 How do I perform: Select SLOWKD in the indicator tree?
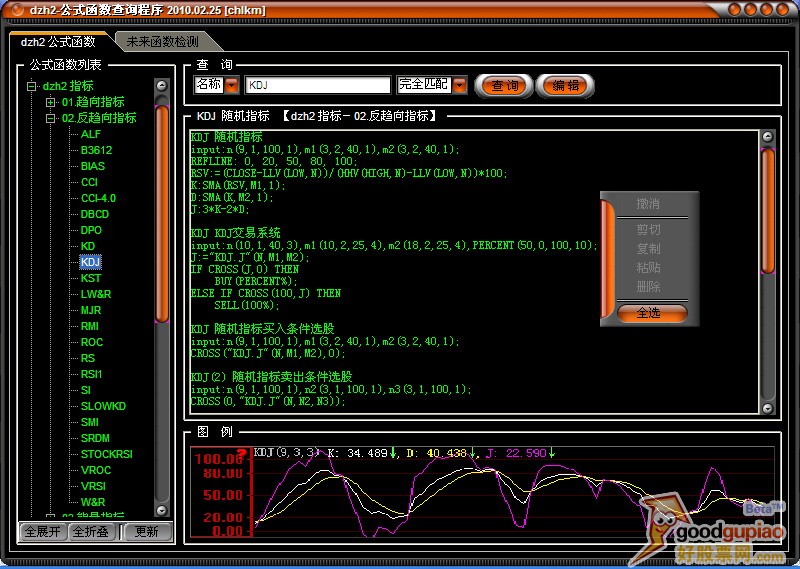tap(103, 406)
